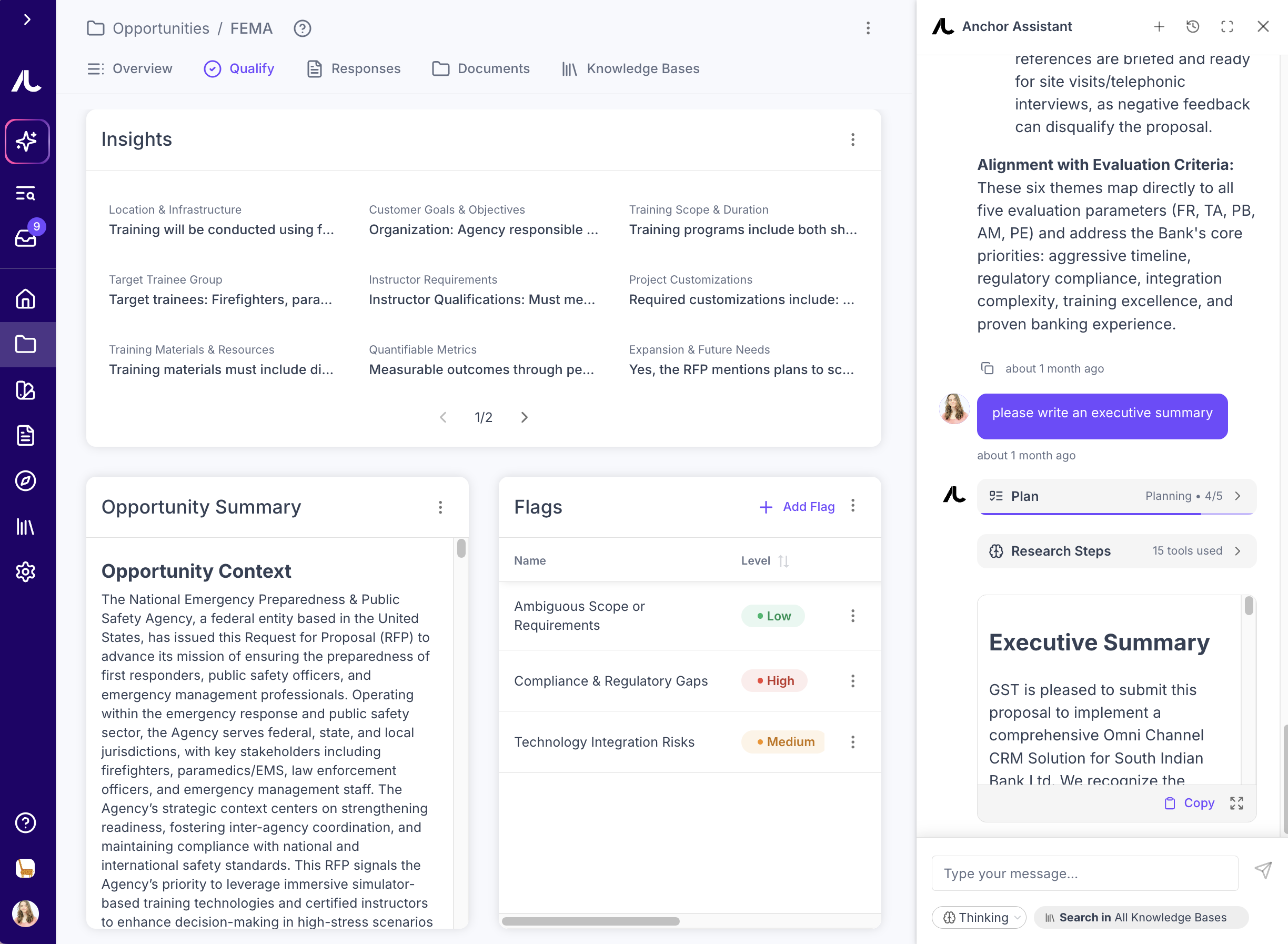Open the search list icon in sidebar
This screenshot has height=944, width=1288.
coord(26,194)
